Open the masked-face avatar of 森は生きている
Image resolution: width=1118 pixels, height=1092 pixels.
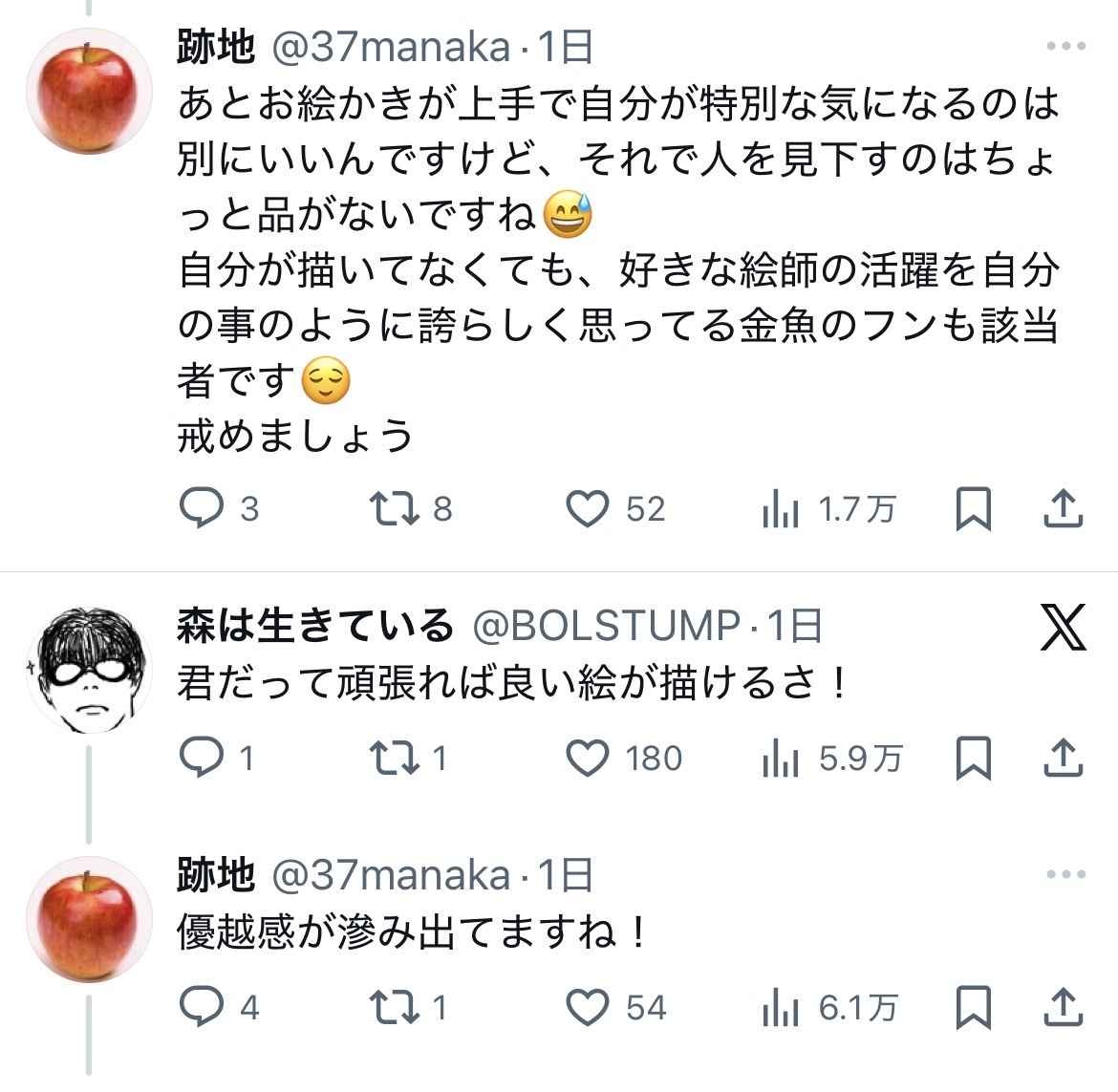(x=89, y=670)
